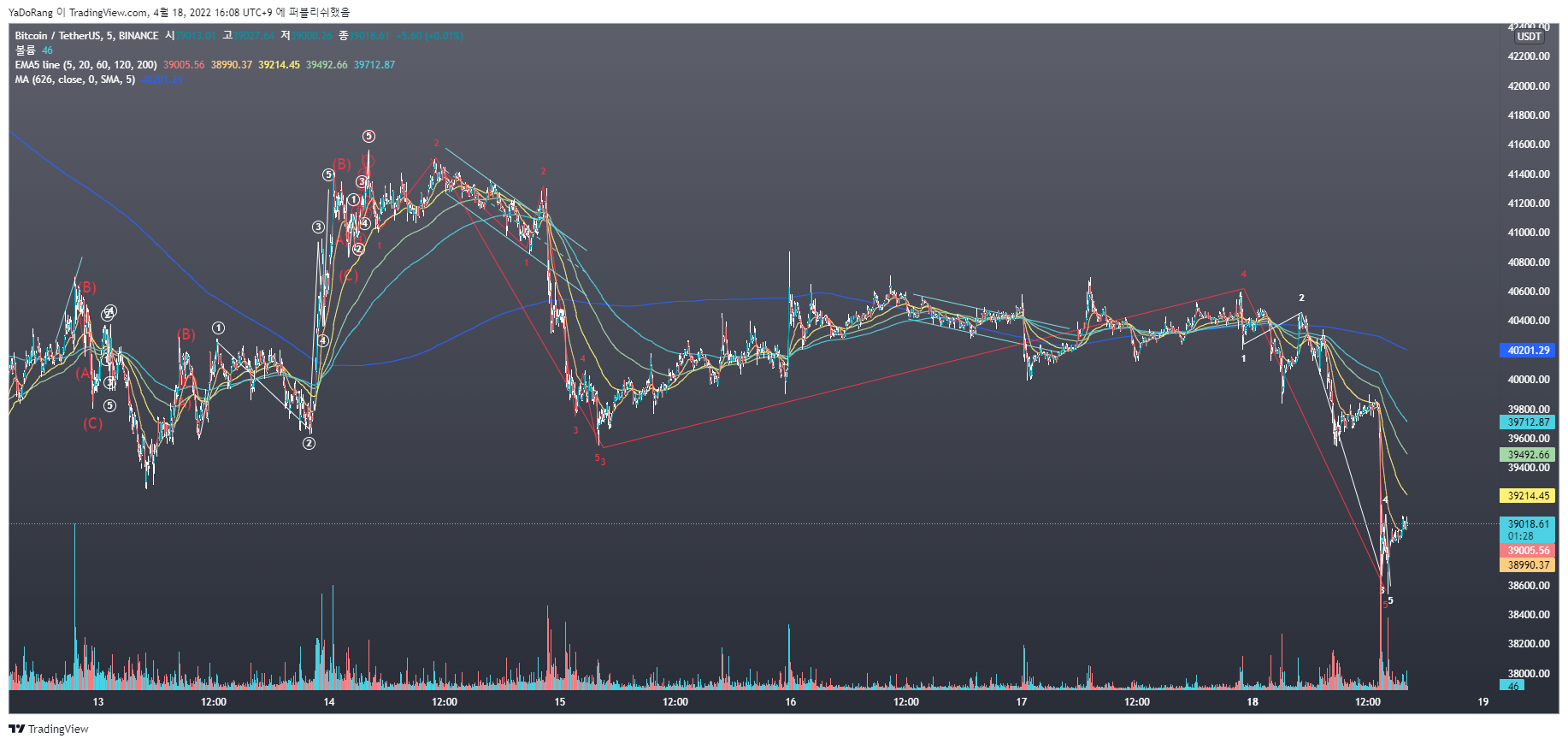Click the 39712.87 value in EMA5 legend

(374, 65)
